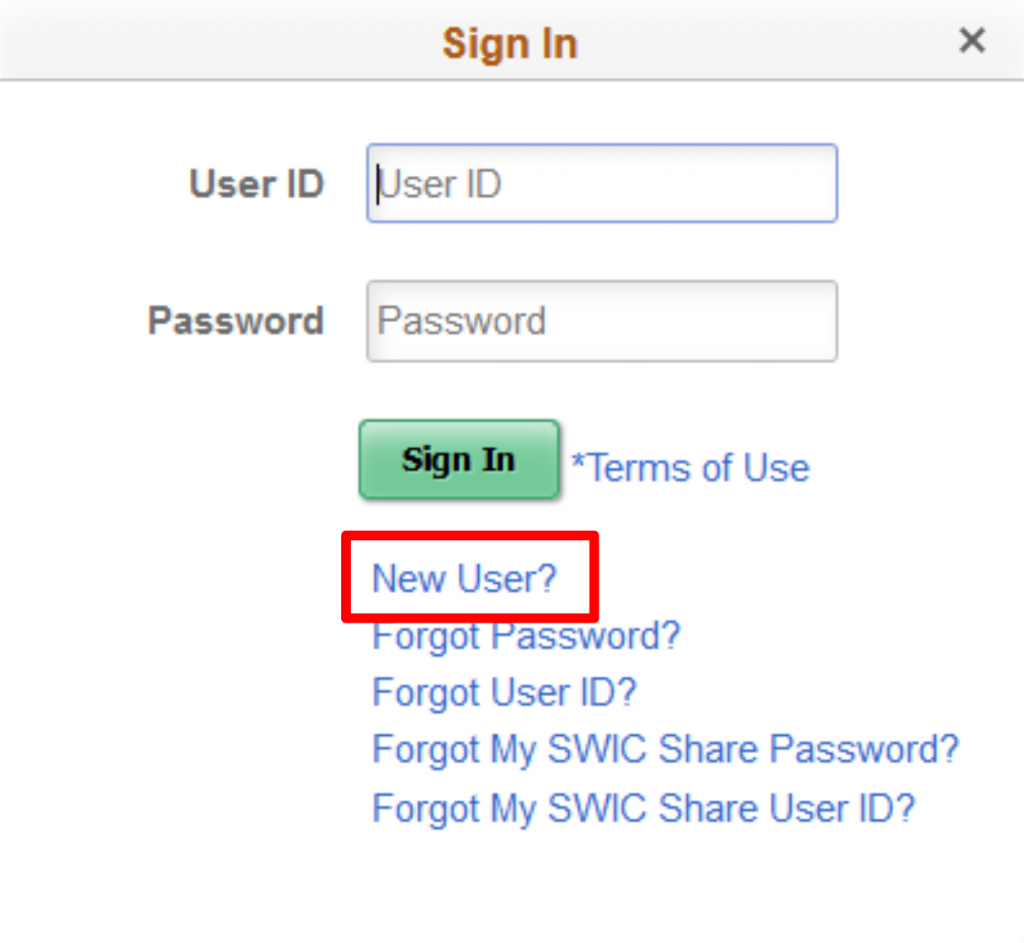Submit credentials using Sign In
The image size is (1024, 943).
tap(459, 460)
